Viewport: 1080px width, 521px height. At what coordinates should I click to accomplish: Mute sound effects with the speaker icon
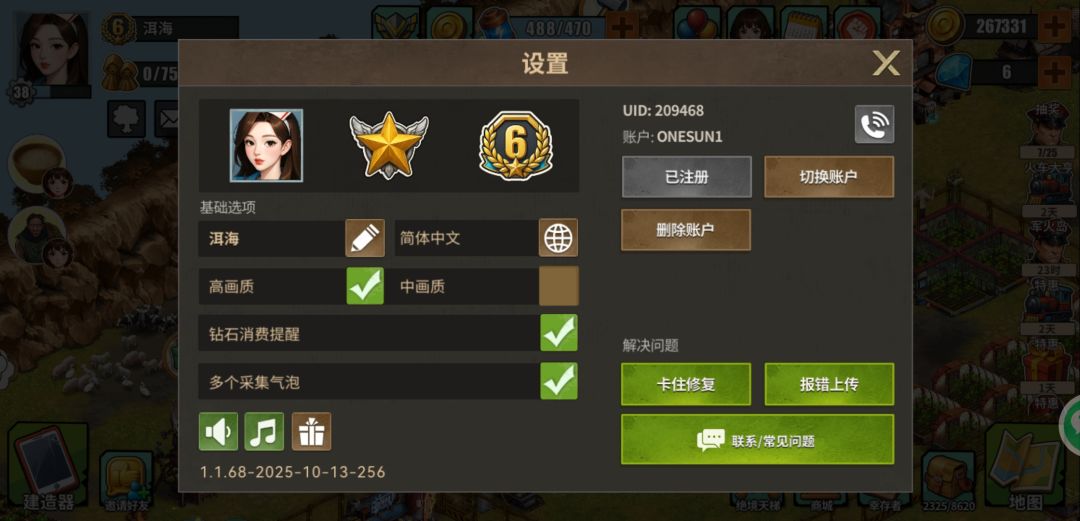pos(218,431)
